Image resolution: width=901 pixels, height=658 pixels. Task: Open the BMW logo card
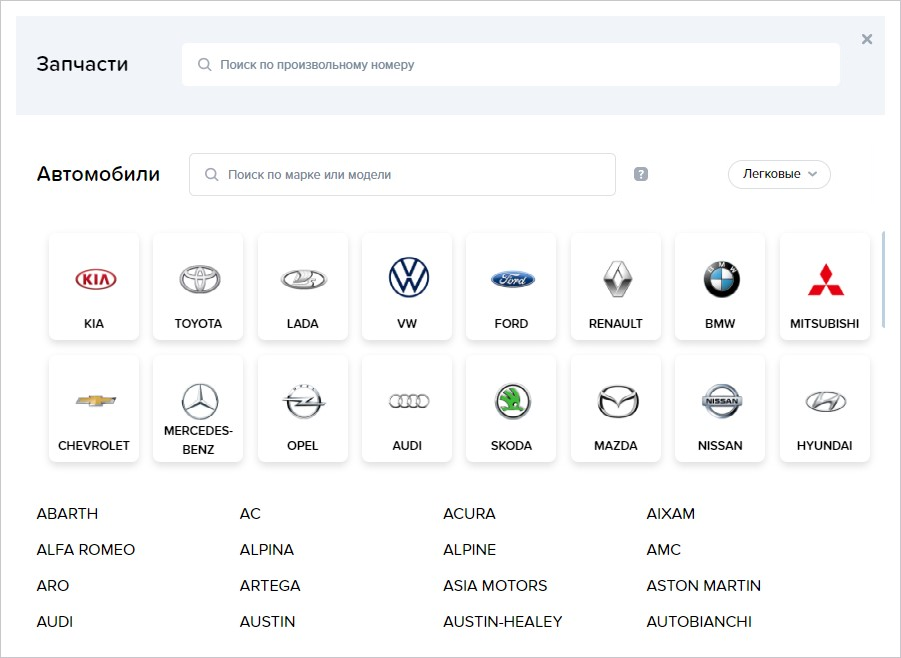pyautogui.click(x=720, y=286)
